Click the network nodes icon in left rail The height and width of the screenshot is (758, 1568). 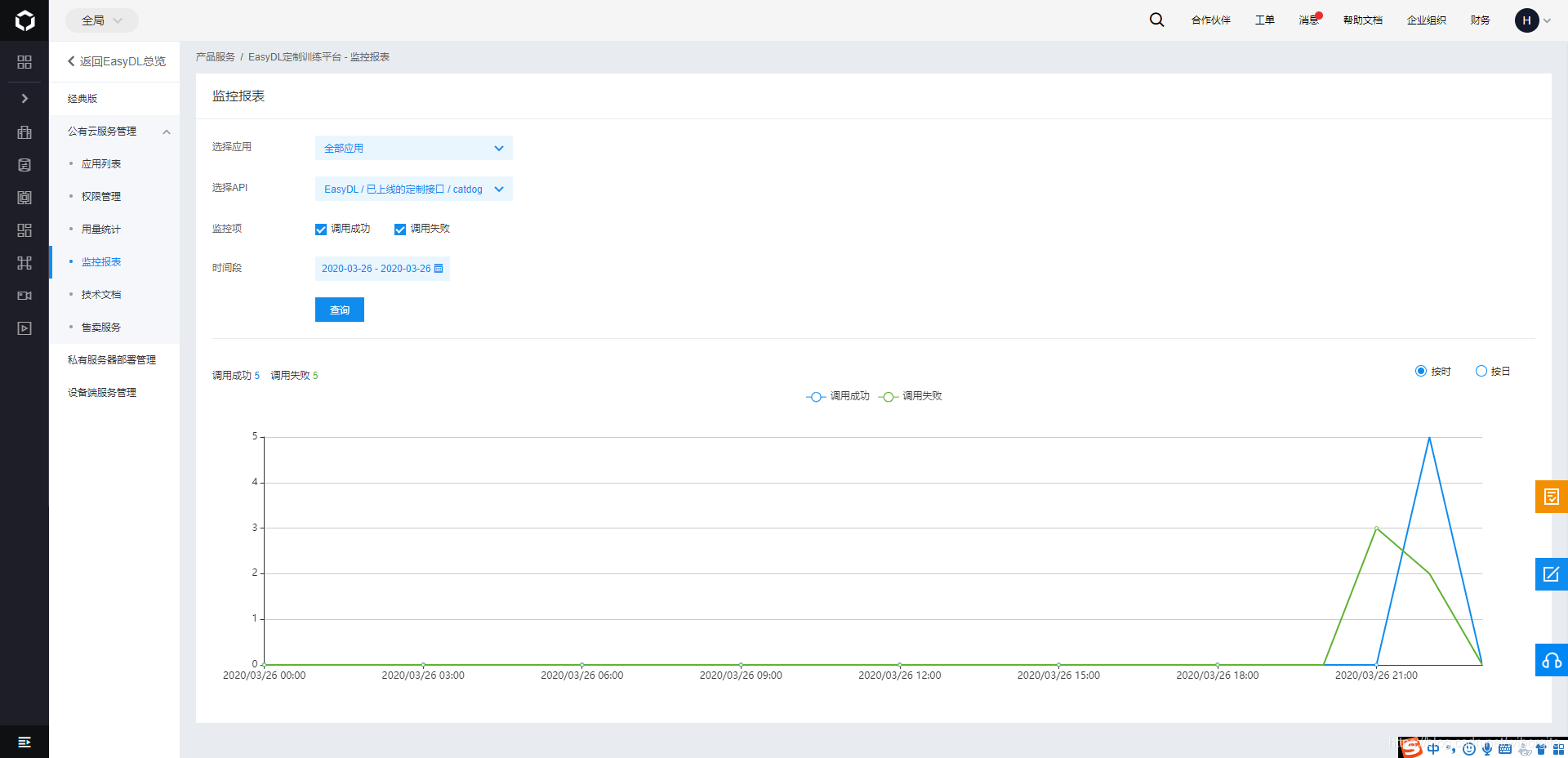(24, 263)
